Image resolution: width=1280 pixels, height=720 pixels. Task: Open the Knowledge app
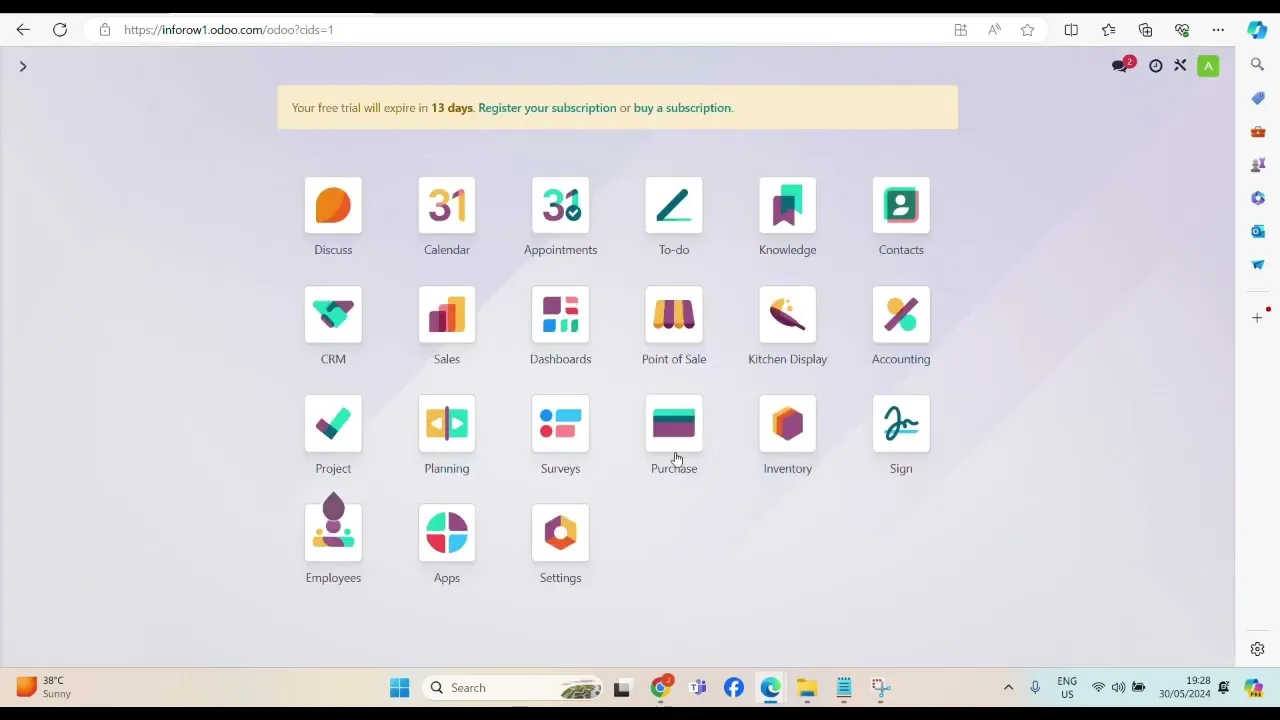click(x=788, y=206)
